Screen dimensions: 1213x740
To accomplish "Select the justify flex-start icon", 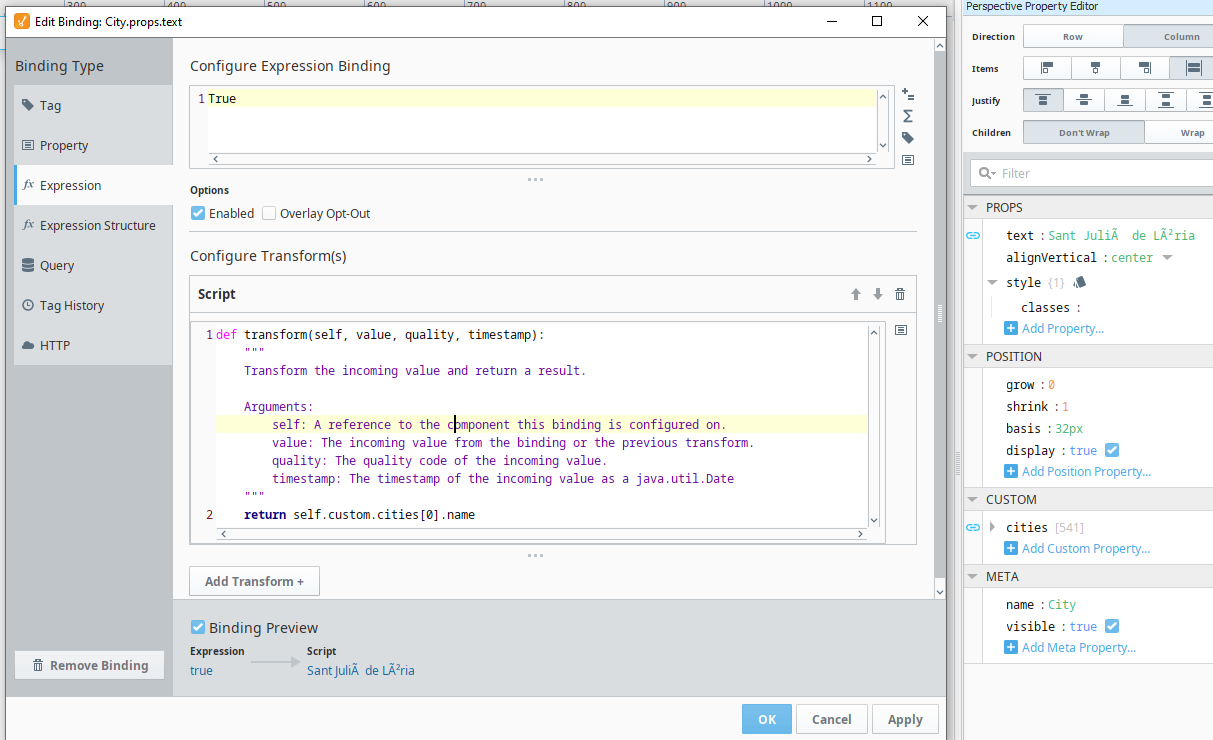I will pos(1043,101).
